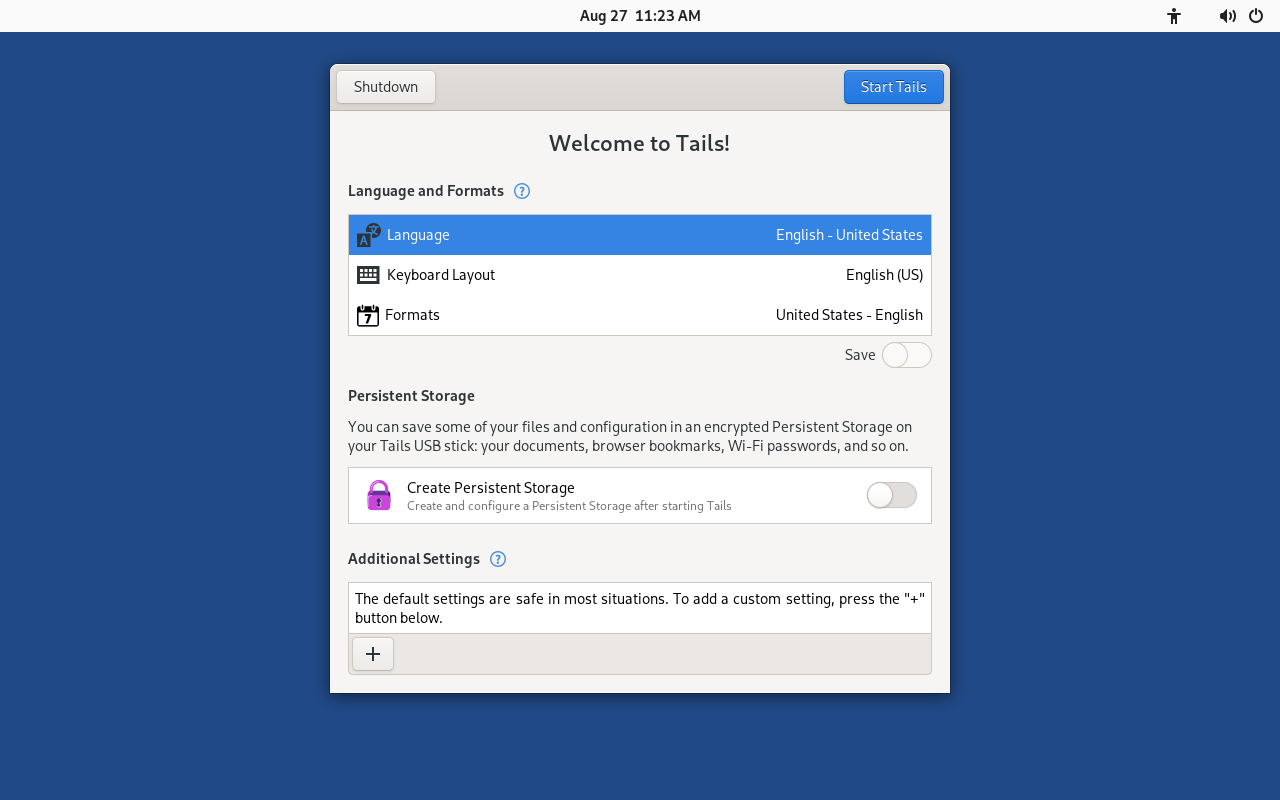Click the purple padlock icon
Viewport: 1280px width, 800px height.
[379, 495]
